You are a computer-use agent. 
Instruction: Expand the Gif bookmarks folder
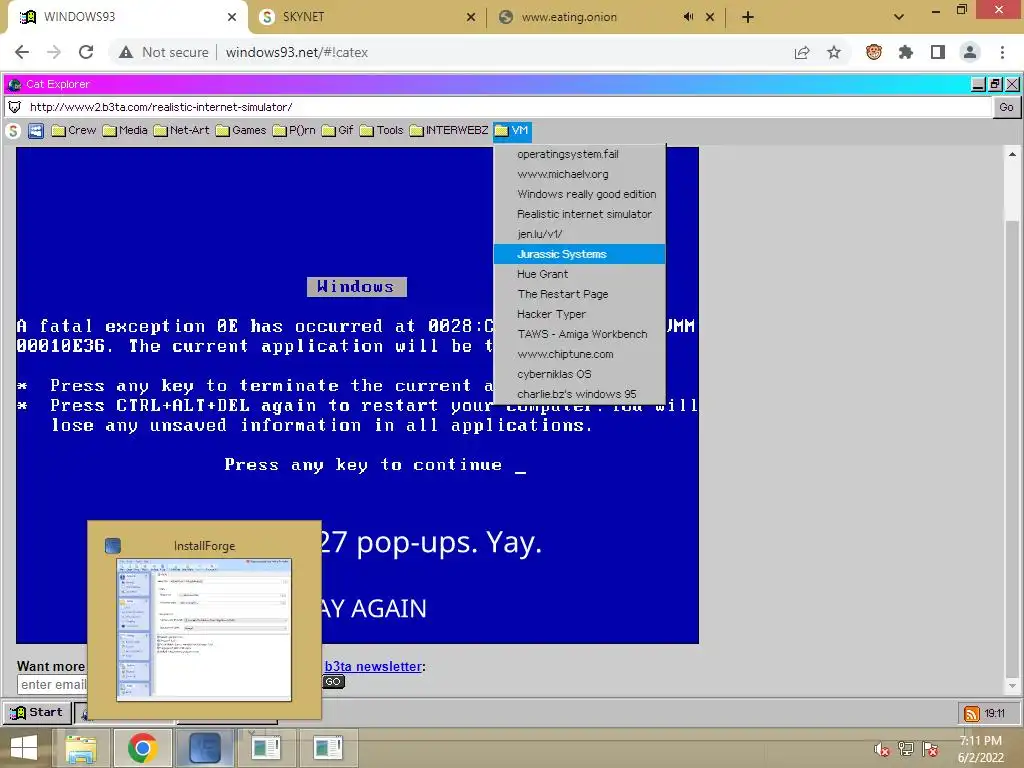coord(338,131)
